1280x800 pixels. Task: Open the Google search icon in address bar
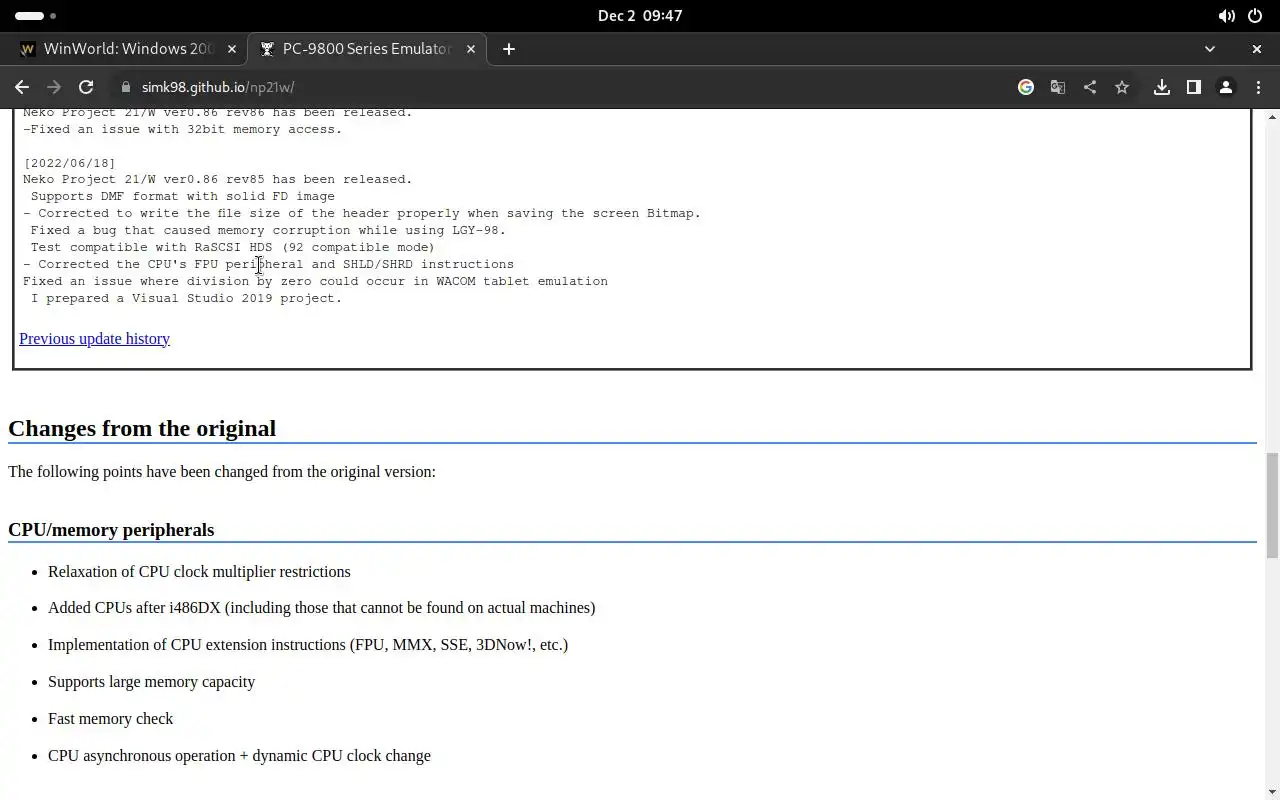pos(1026,87)
